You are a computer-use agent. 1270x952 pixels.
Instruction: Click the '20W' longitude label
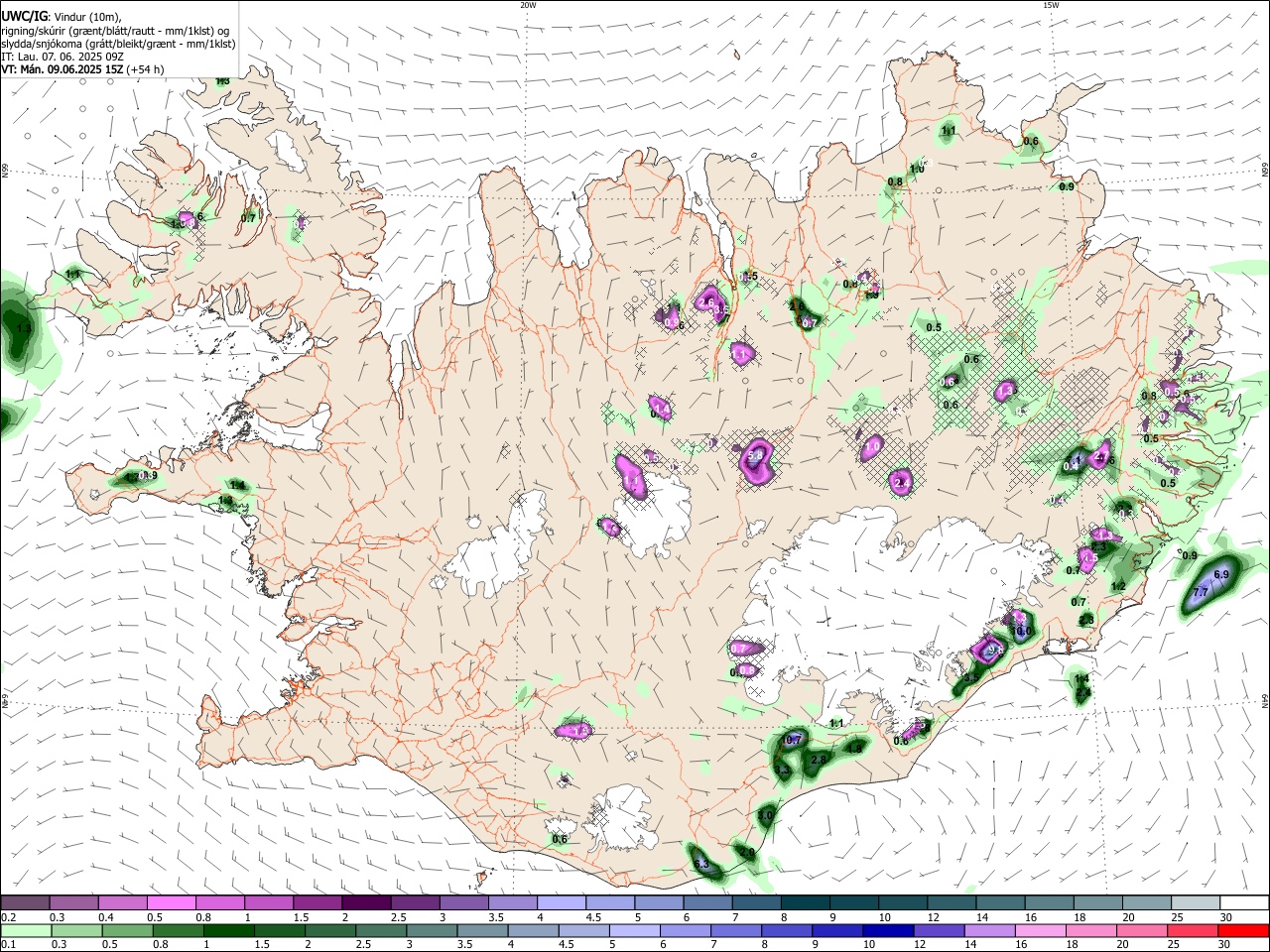point(528,5)
